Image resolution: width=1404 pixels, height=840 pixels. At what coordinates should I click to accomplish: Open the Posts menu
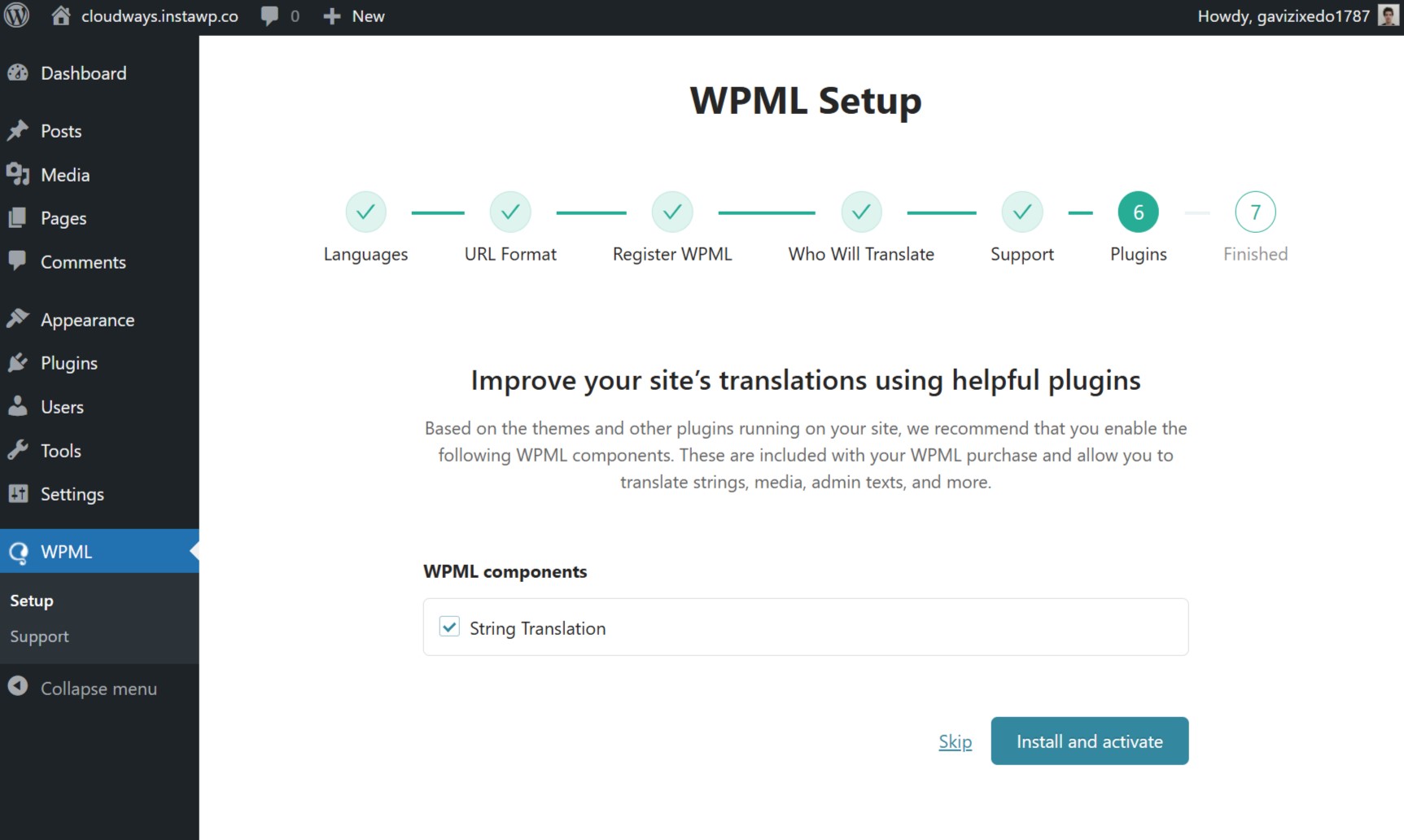point(99,131)
